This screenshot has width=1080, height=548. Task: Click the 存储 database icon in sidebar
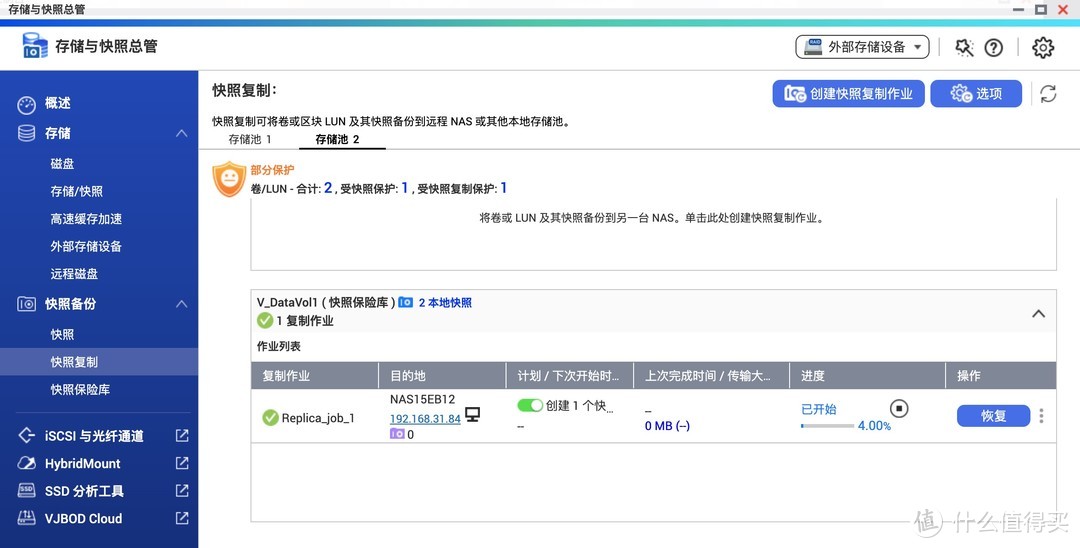tap(26, 133)
